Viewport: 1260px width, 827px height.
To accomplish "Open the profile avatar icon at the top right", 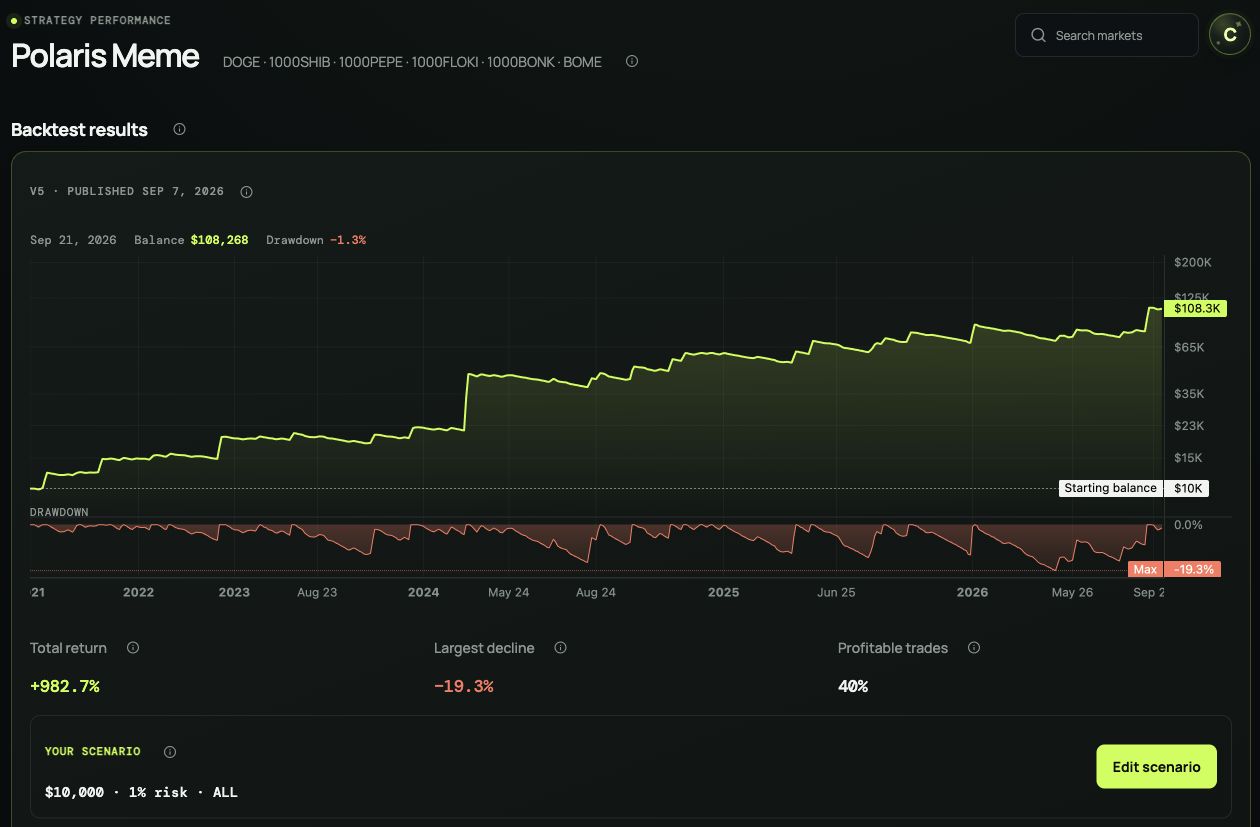I will [x=1229, y=35].
